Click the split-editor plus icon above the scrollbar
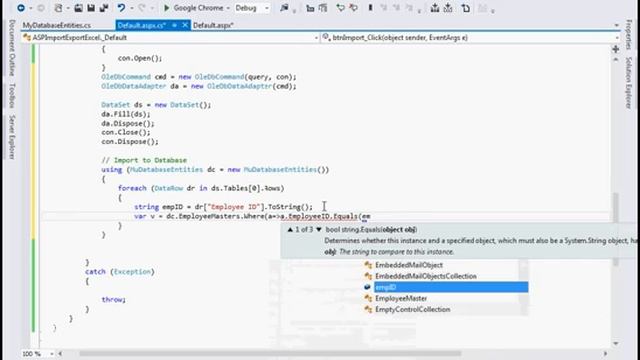640x360 pixels. (x=616, y=49)
